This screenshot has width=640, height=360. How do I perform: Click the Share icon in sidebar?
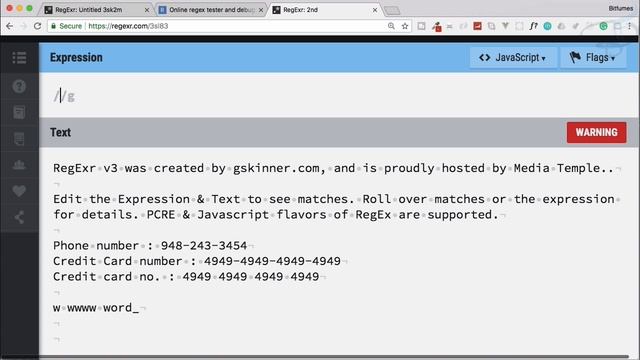coord(19,217)
